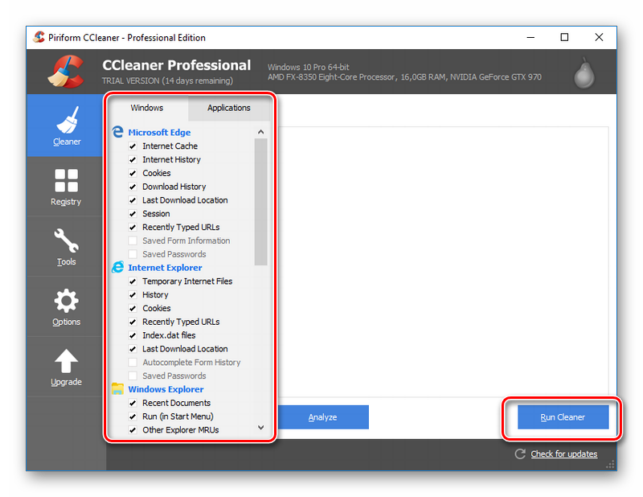Minimize the CCleaner window
Viewport: 643px width, 497px height.
pyautogui.click(x=531, y=37)
